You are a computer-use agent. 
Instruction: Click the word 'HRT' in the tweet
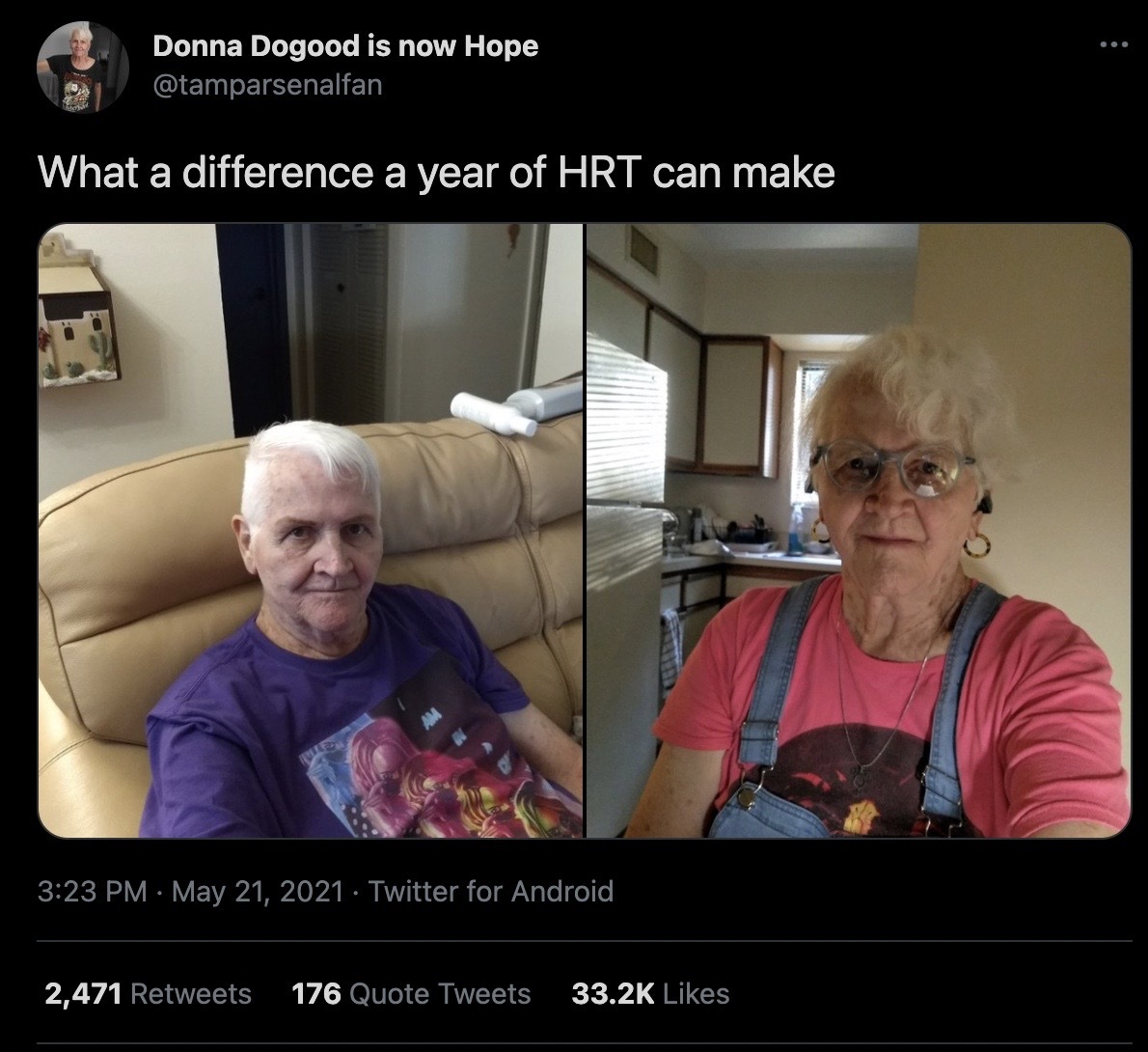(600, 172)
